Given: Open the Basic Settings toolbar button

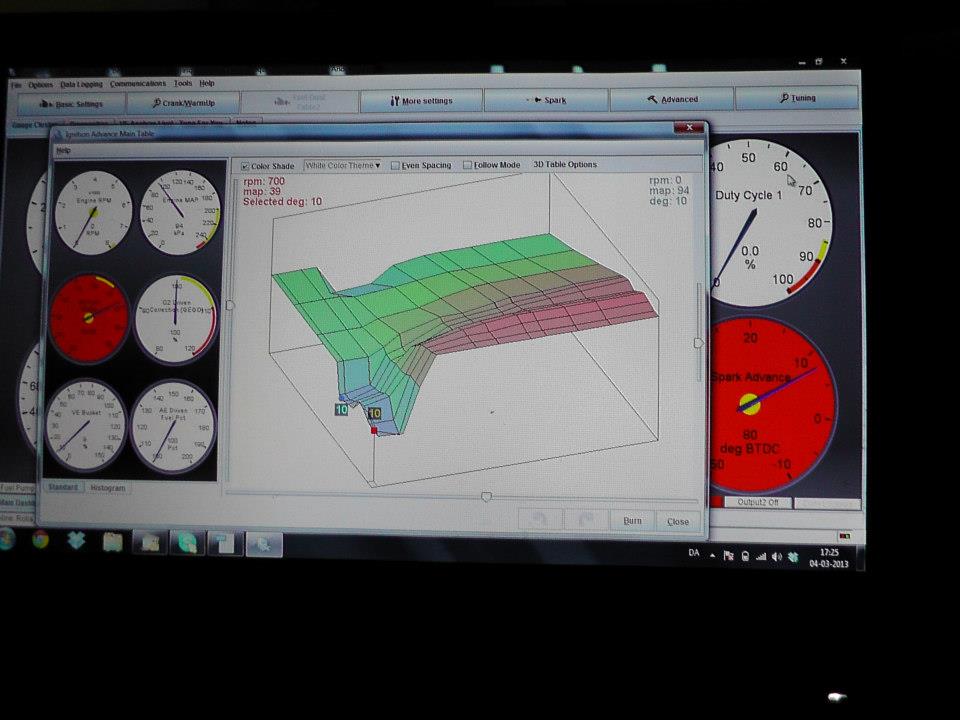Looking at the screenshot, I should (x=70, y=103).
